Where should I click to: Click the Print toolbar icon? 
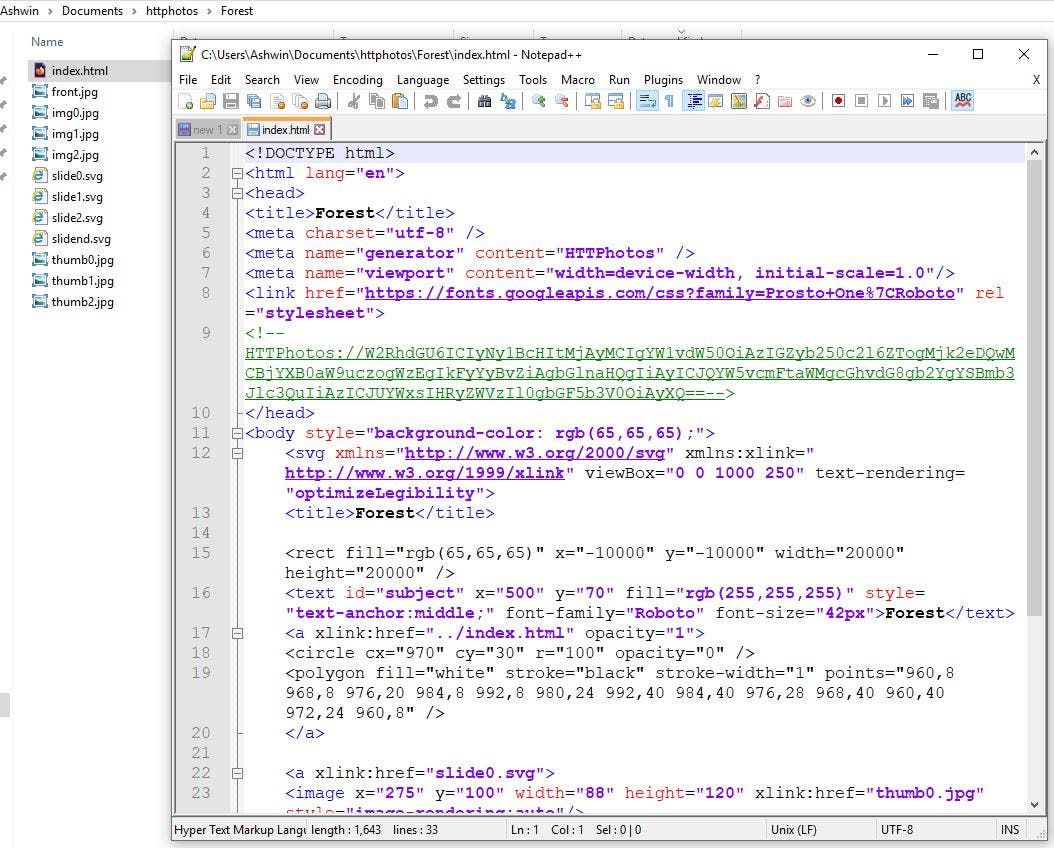coord(323,101)
